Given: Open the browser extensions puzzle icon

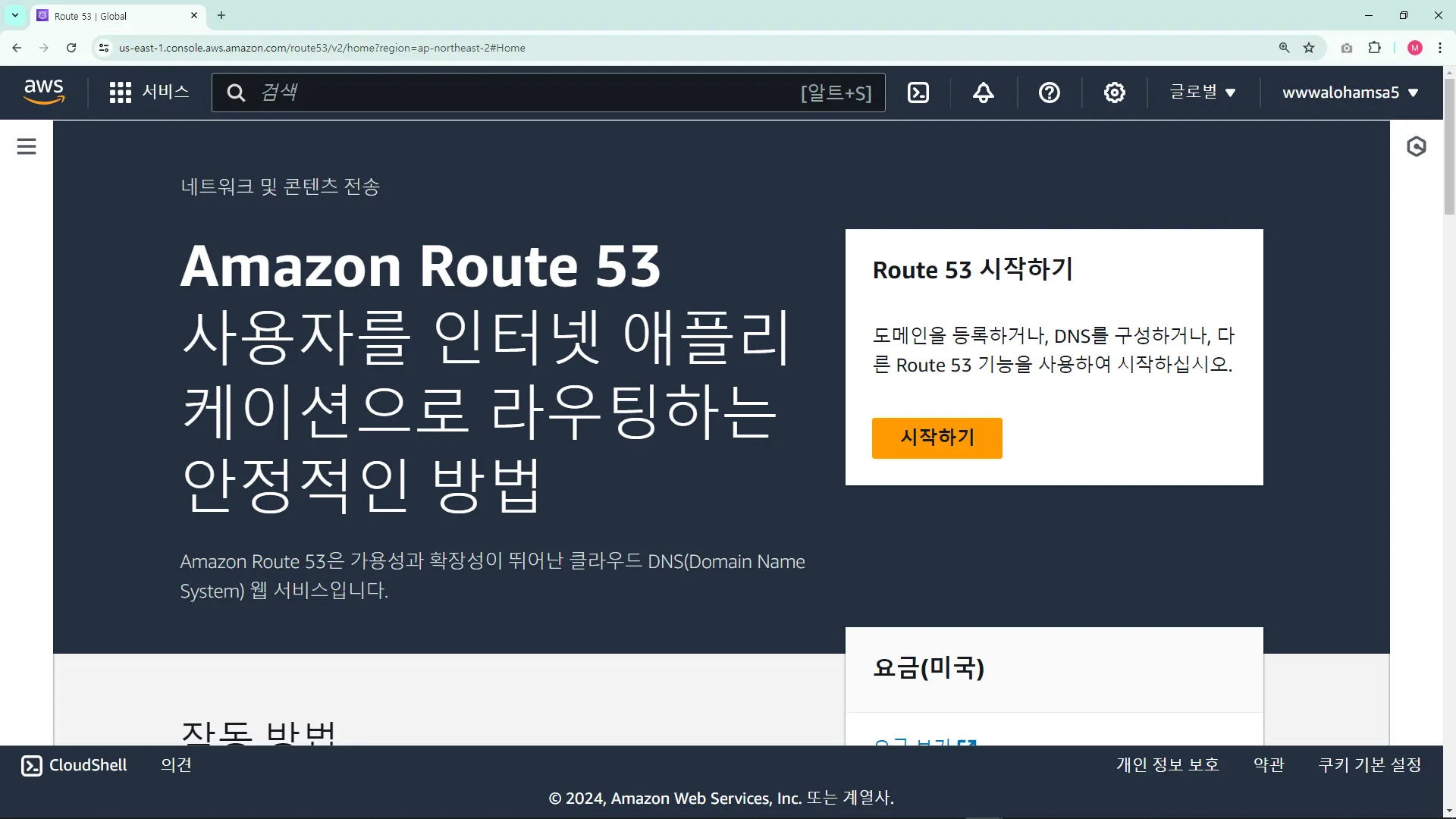Looking at the screenshot, I should pos(1374,48).
